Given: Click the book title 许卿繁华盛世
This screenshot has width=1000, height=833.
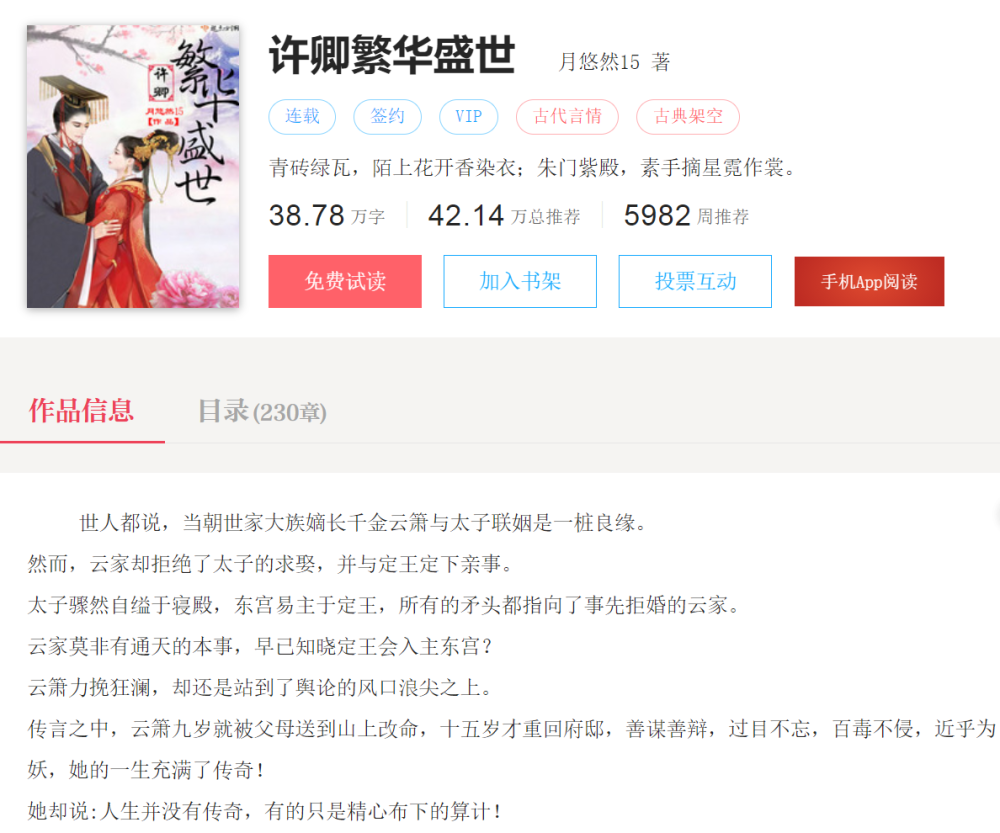Looking at the screenshot, I should 392,55.
